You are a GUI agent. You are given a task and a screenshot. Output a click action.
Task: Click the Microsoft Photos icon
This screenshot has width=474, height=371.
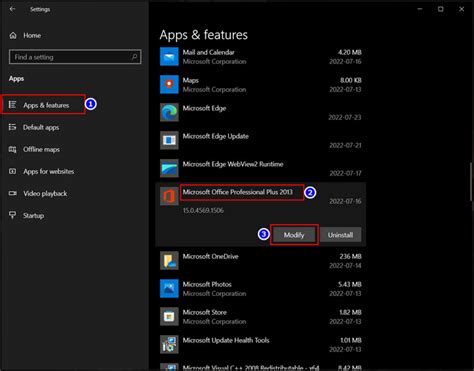click(169, 288)
